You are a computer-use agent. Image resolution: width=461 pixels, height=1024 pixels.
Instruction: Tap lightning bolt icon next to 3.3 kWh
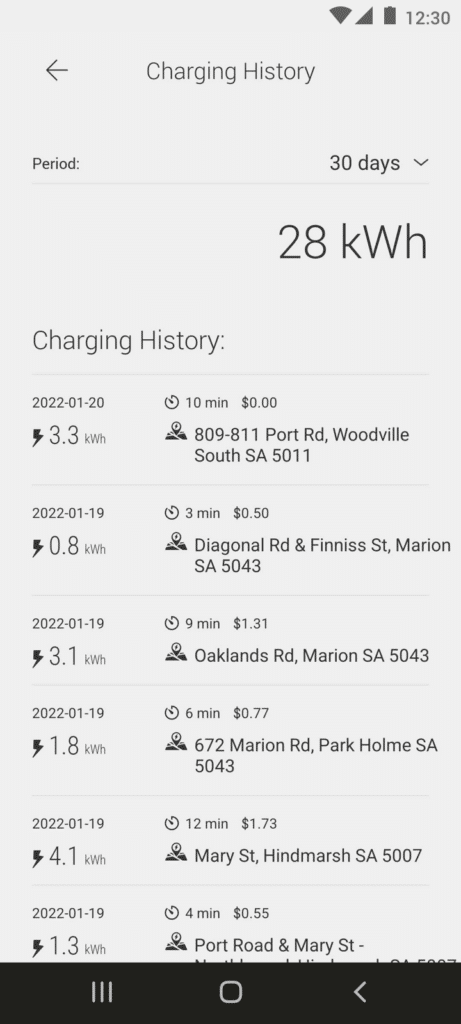pos(39,438)
